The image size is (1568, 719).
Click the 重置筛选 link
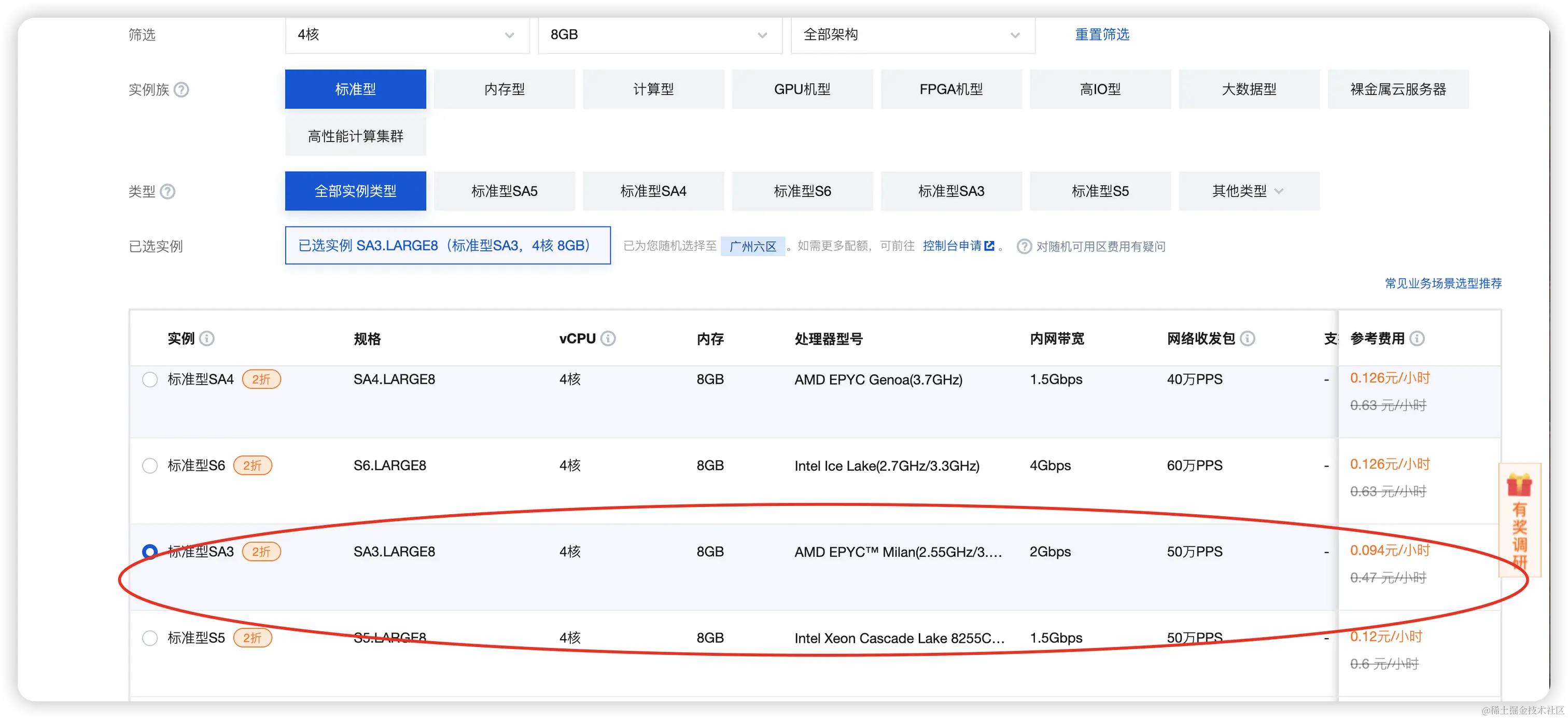click(1102, 35)
